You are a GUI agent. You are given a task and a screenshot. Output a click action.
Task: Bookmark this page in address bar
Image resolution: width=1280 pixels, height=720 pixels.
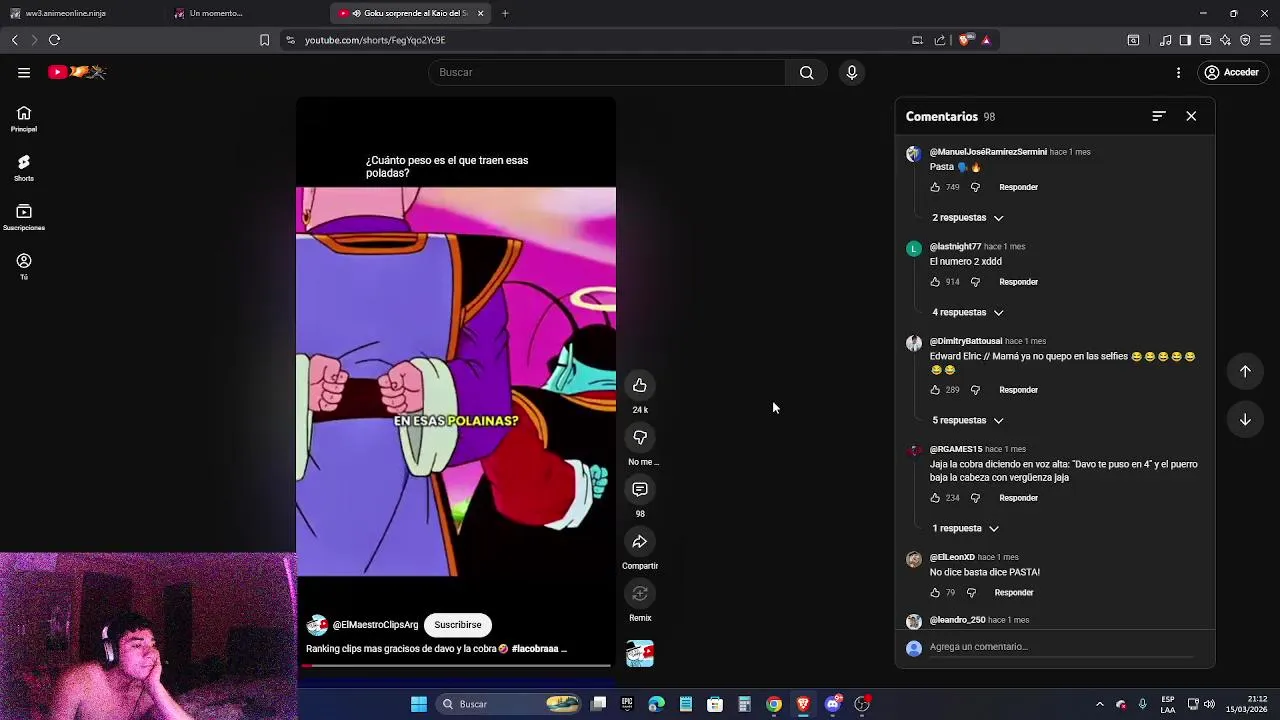(x=264, y=40)
